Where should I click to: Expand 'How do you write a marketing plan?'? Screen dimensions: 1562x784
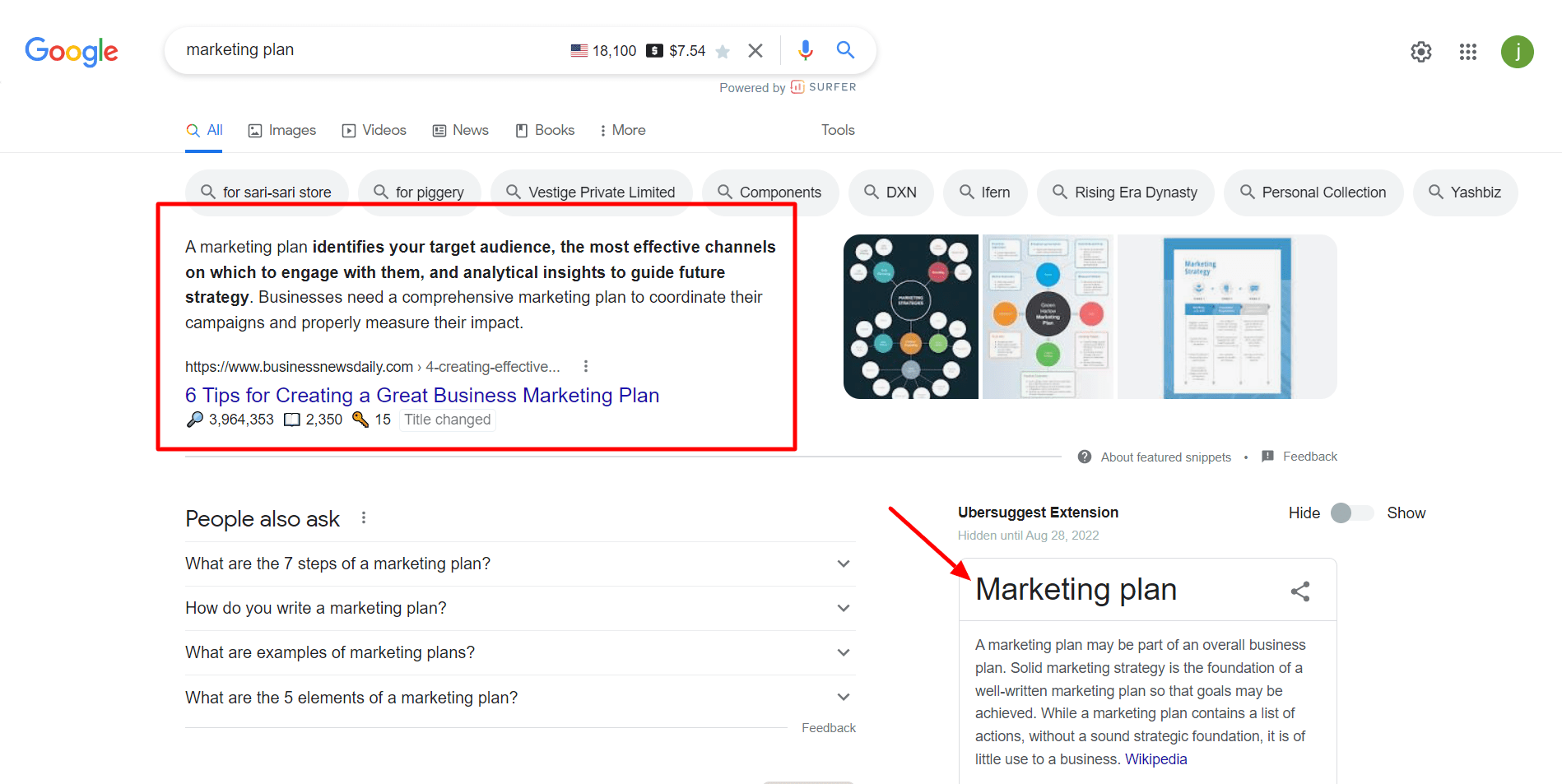tap(520, 608)
